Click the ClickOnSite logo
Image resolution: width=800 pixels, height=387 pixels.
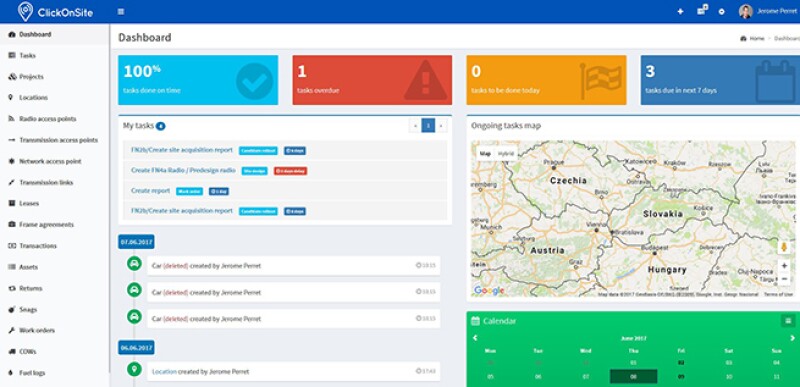tap(56, 12)
